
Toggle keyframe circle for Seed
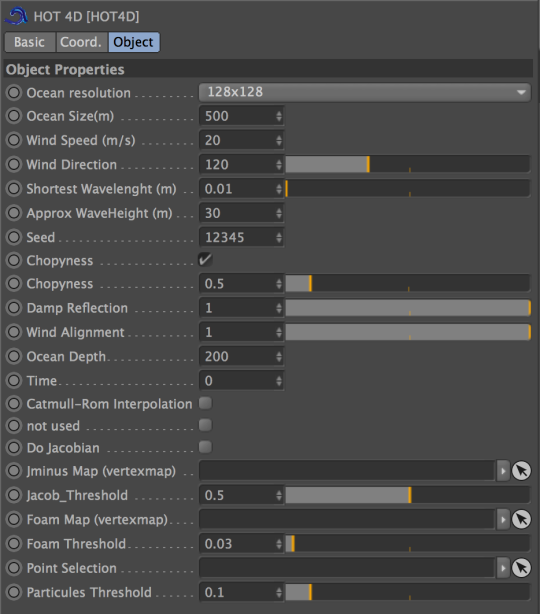tap(14, 237)
